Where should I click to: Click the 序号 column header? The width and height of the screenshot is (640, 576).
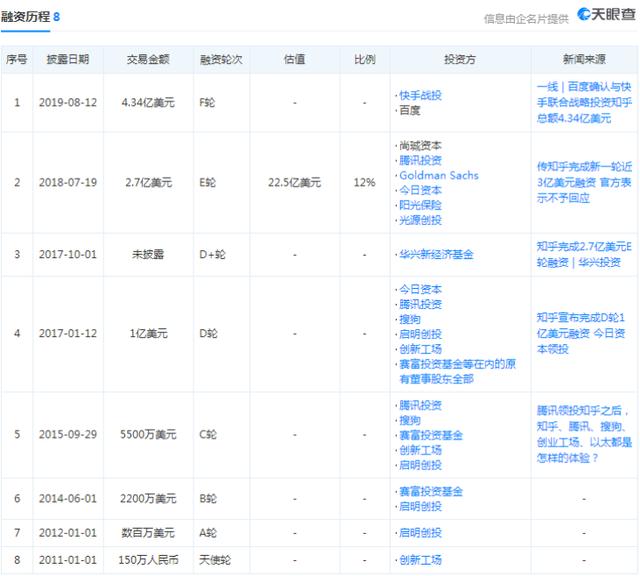coord(16,60)
